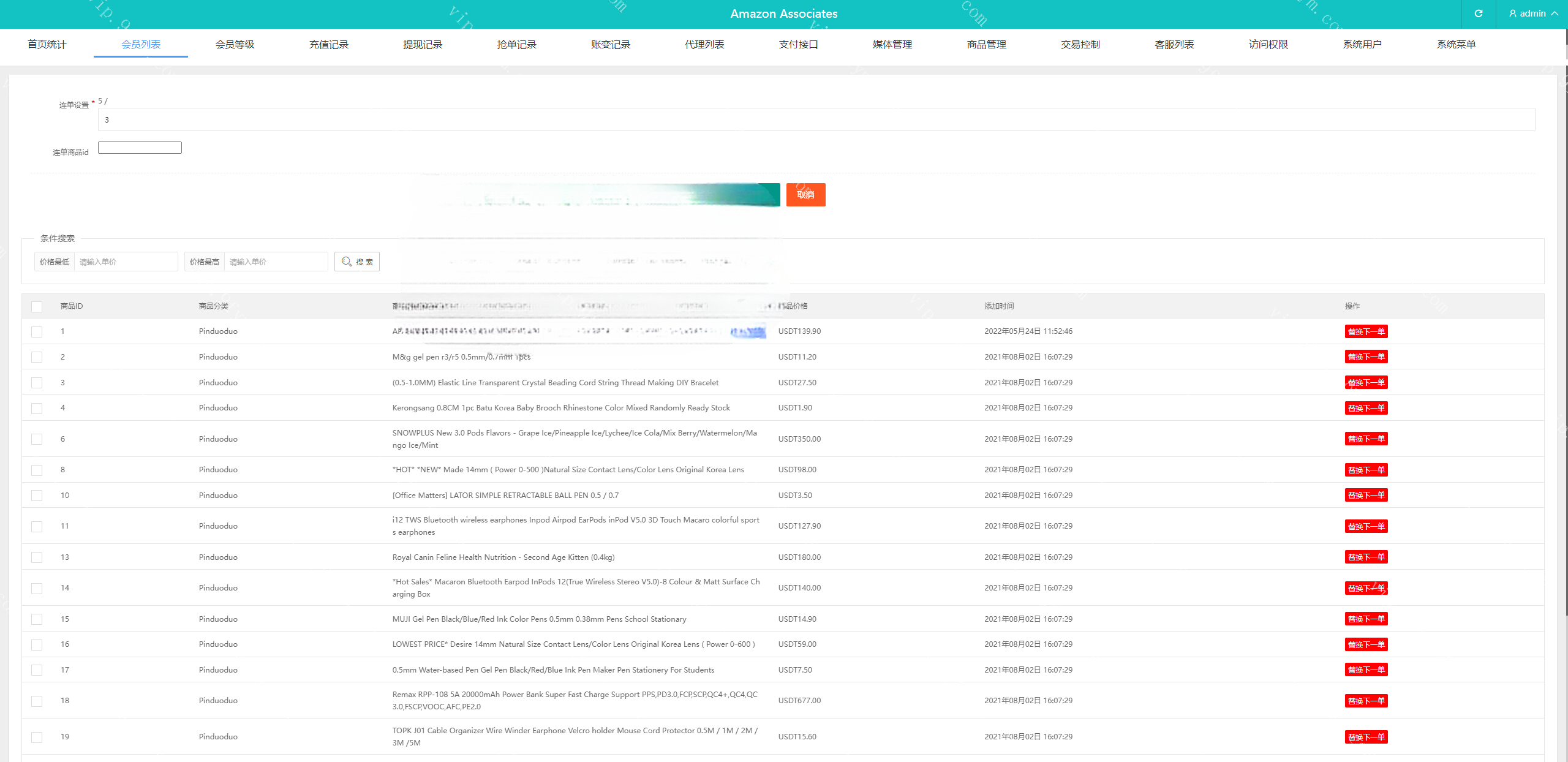Click 替换下一单 for product ID 2
Image resolution: width=1568 pixels, height=762 pixels.
(x=1366, y=356)
